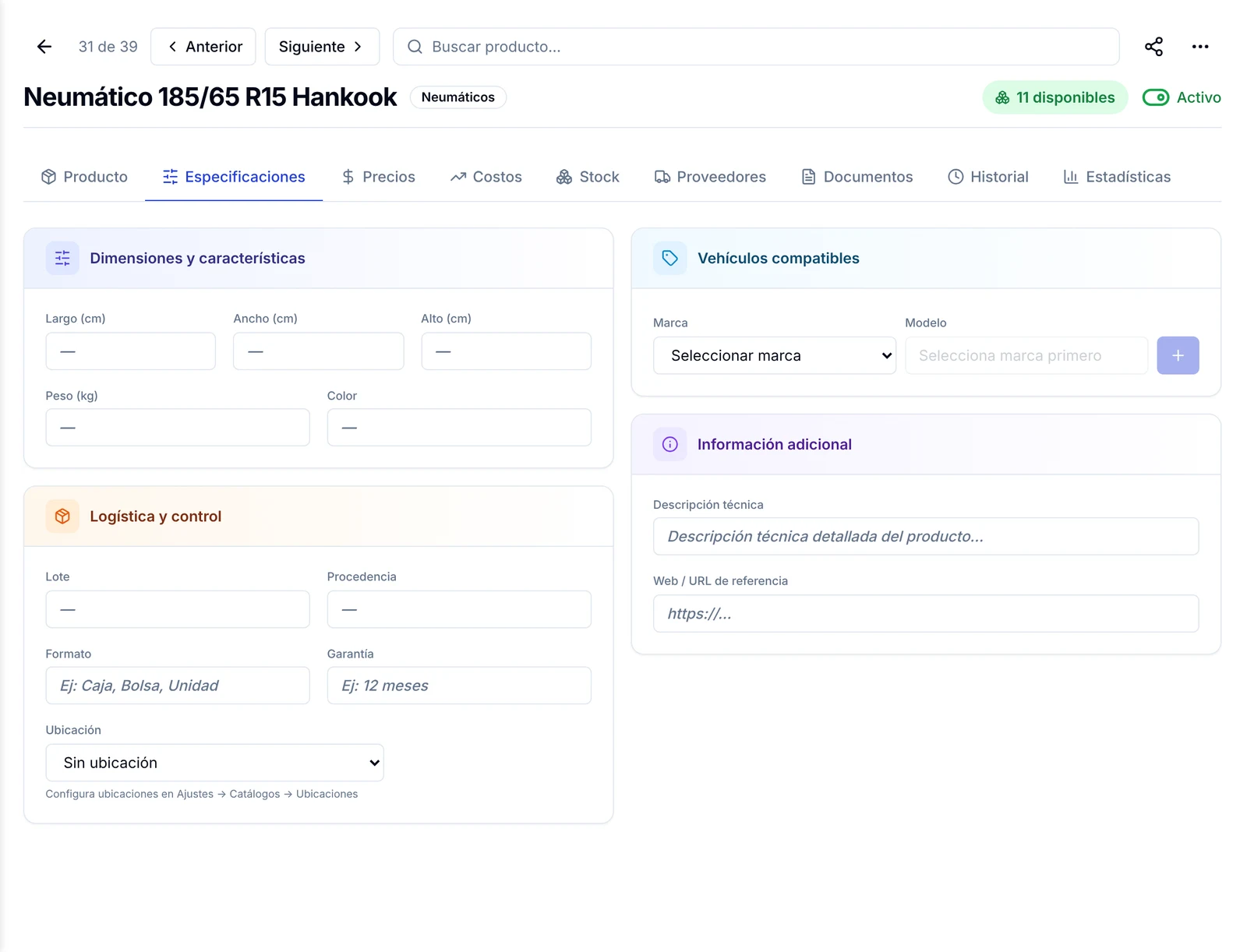Go to the Anterior product
Image resolution: width=1247 pixels, height=952 pixels.
point(203,47)
